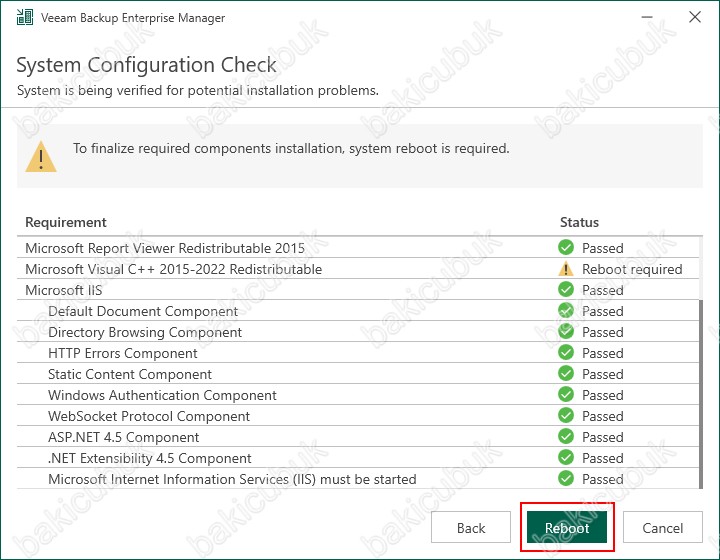720x560 pixels.
Task: Click Passed status for ASP.NET 4.5 Component
Action: 602,437
